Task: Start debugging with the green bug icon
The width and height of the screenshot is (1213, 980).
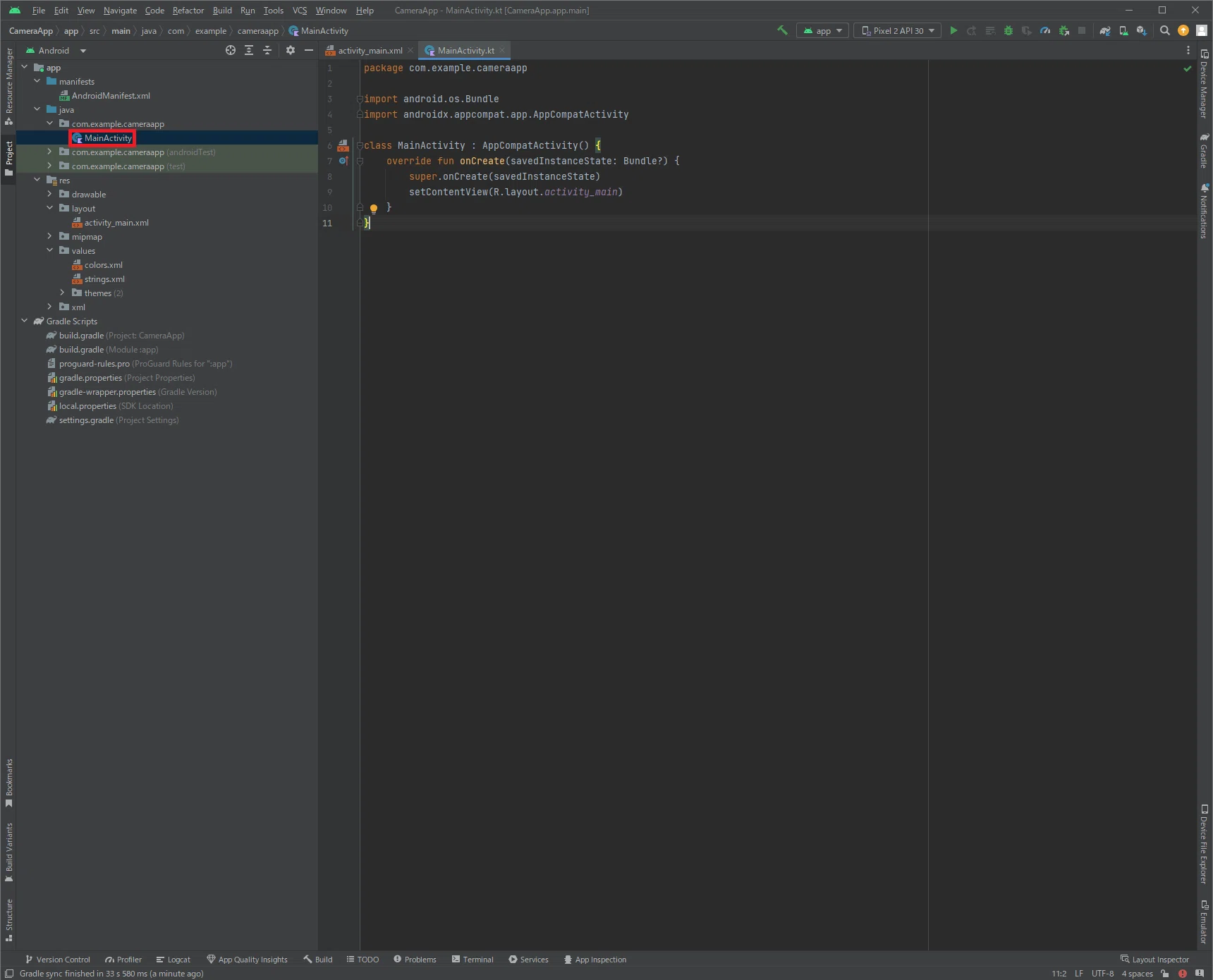Action: 1008,30
